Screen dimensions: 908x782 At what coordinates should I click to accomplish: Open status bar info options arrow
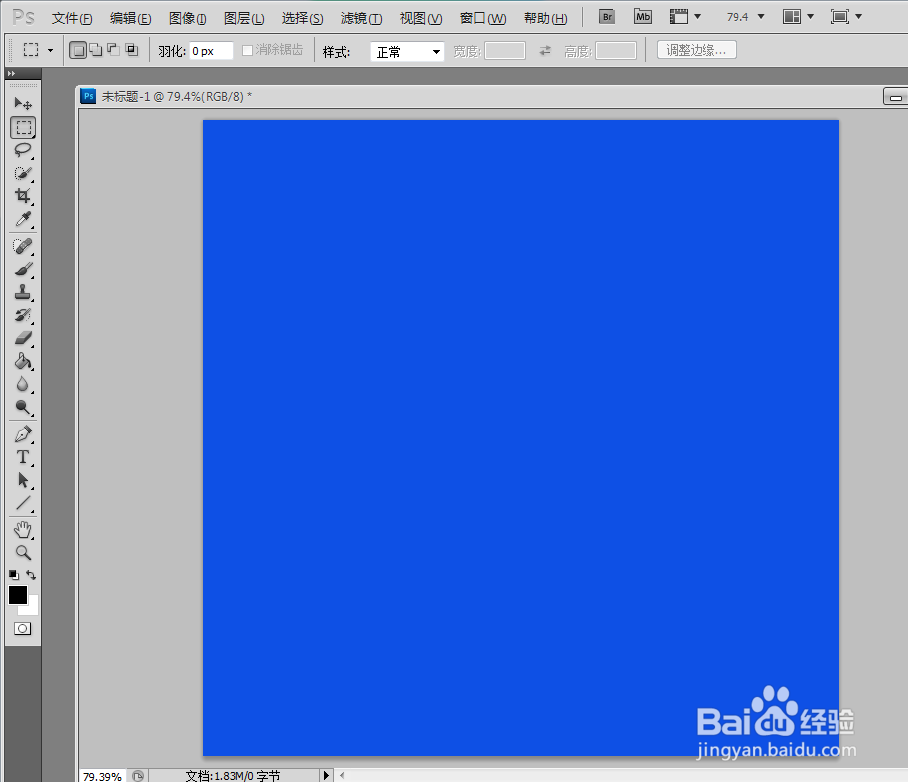click(x=326, y=775)
